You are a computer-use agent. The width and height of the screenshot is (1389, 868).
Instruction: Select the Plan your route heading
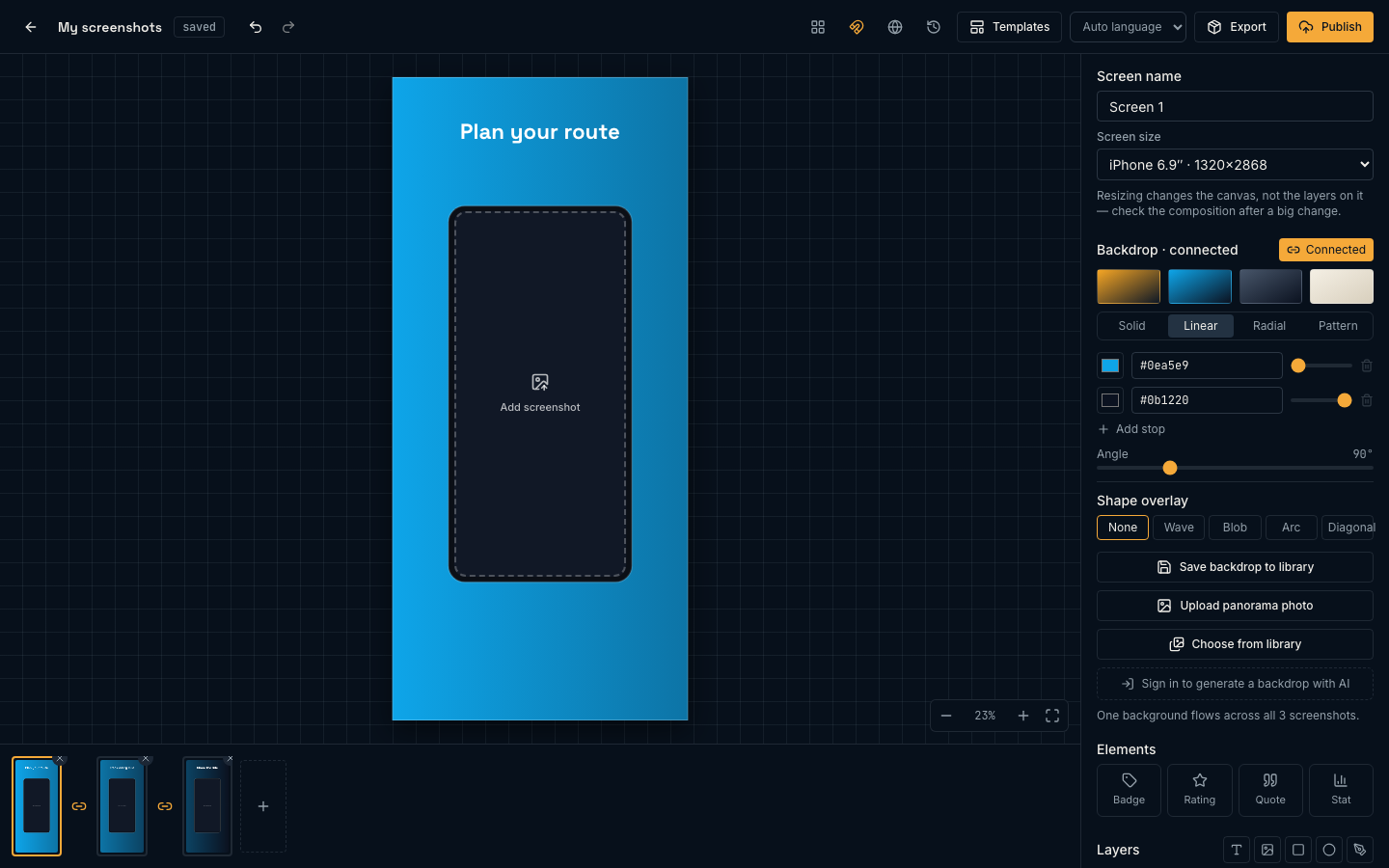point(540,132)
